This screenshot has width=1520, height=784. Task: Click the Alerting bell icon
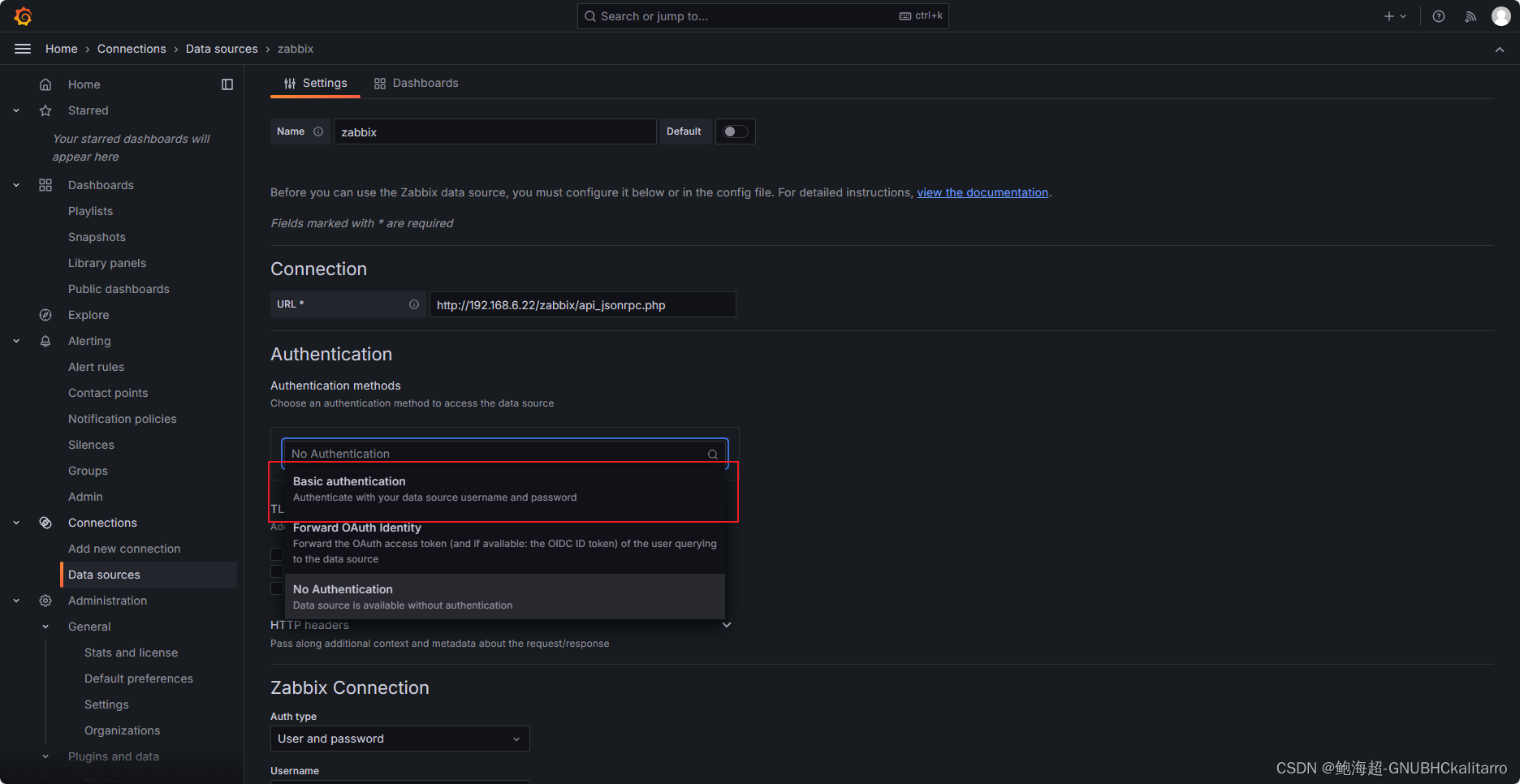pyautogui.click(x=45, y=341)
